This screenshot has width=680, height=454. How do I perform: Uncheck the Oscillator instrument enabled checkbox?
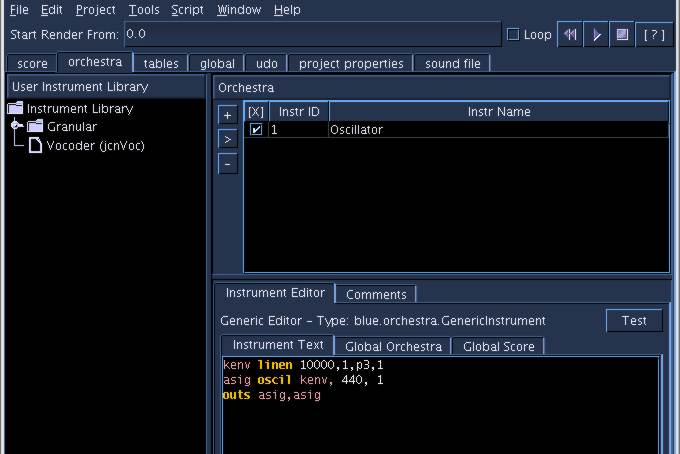pos(256,130)
